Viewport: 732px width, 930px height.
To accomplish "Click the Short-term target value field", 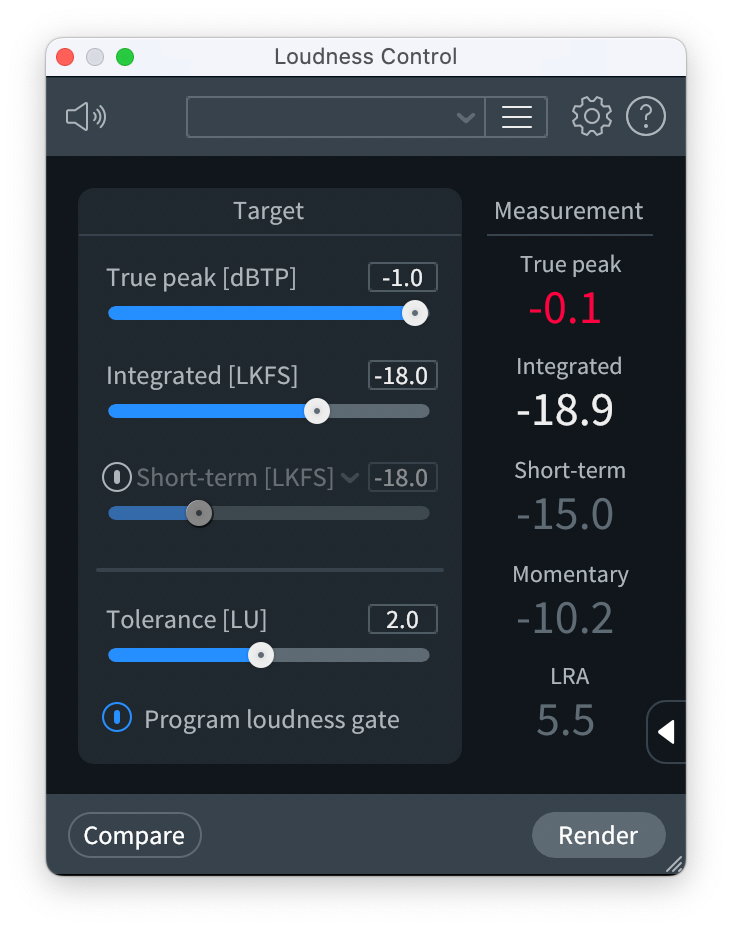I will pyautogui.click(x=402, y=477).
